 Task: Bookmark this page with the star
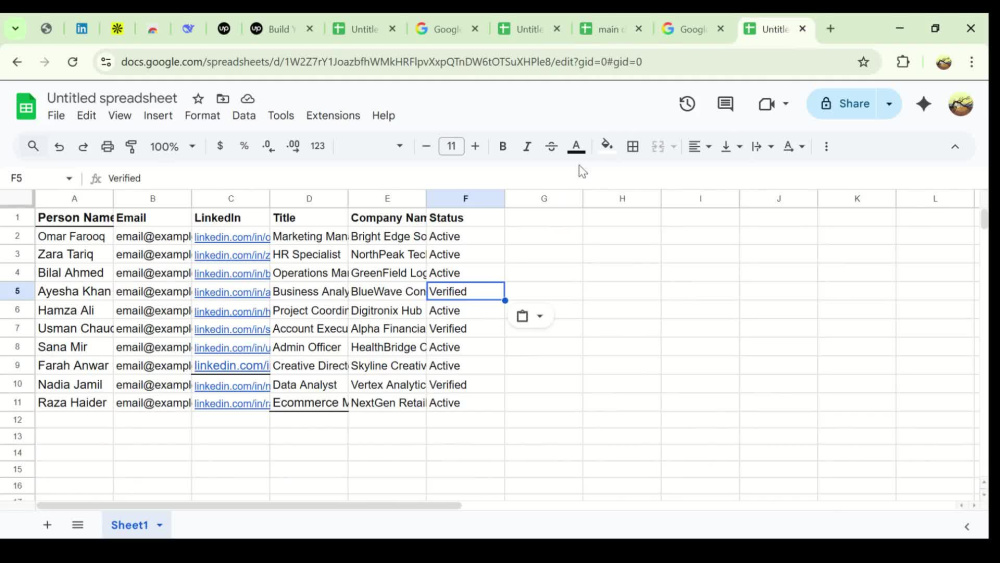[x=863, y=62]
